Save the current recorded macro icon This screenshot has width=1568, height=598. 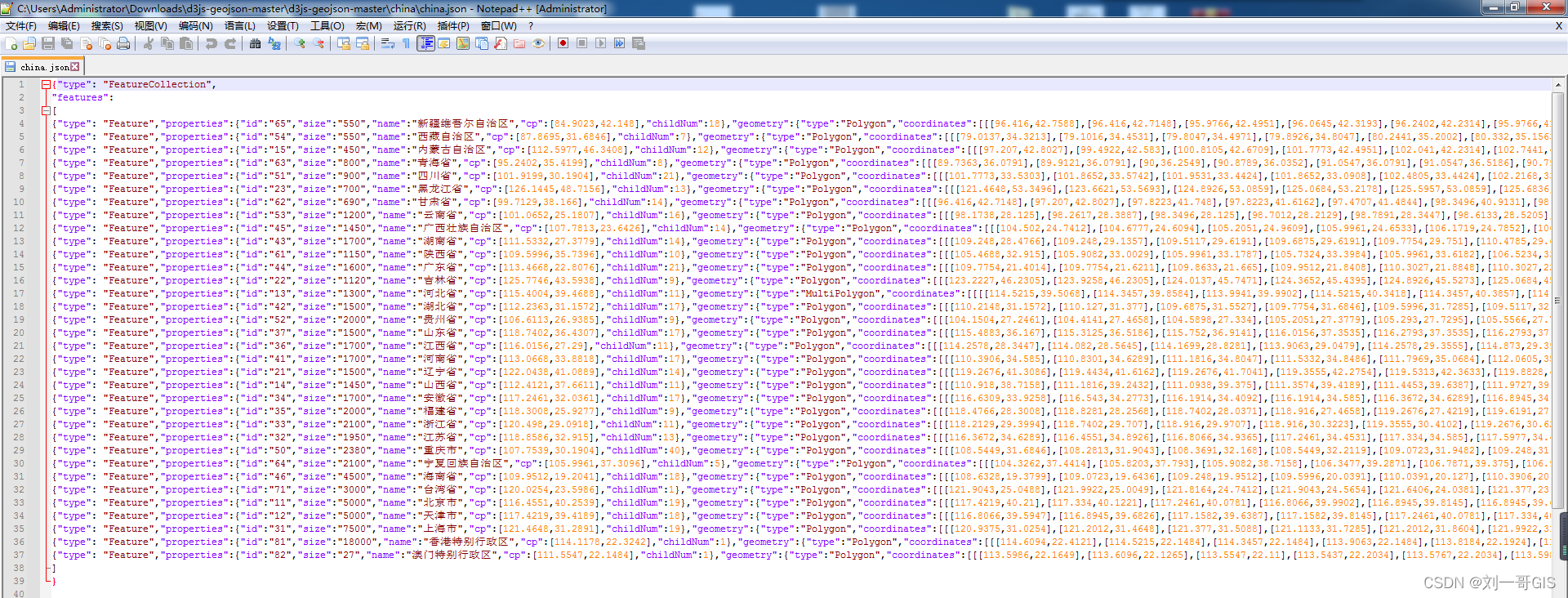click(x=639, y=43)
